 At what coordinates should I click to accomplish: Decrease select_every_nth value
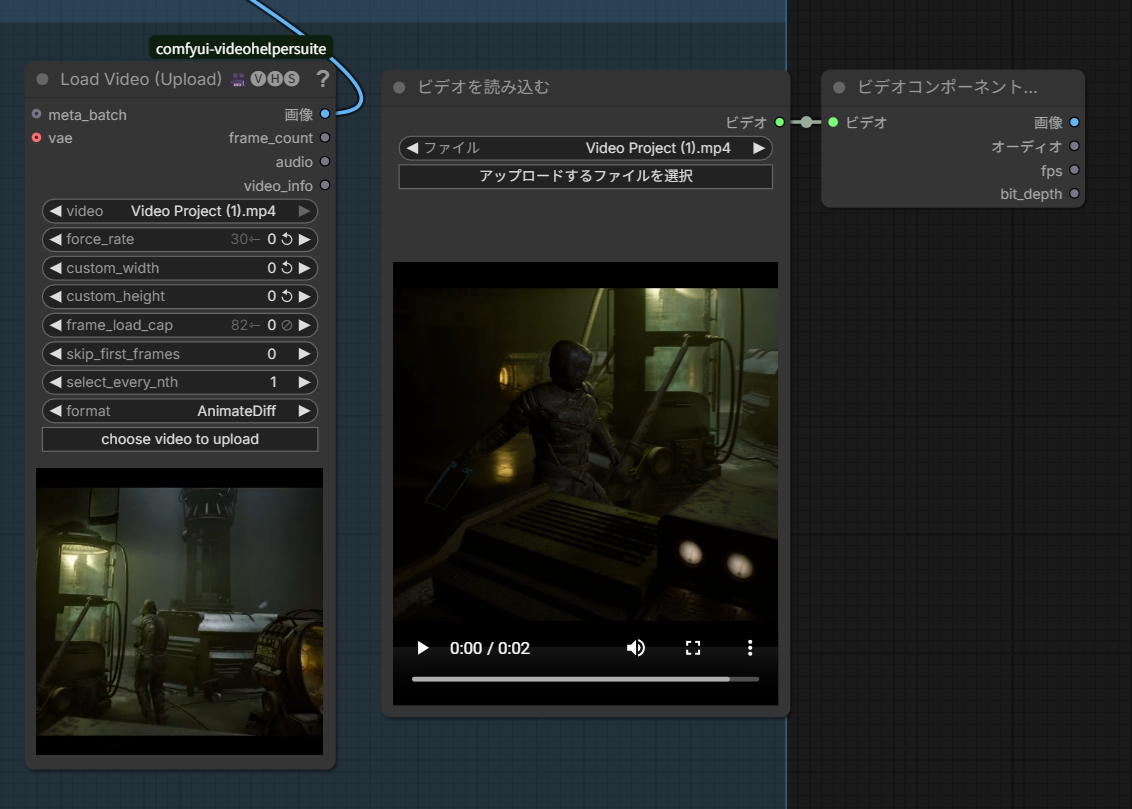[x=56, y=382]
